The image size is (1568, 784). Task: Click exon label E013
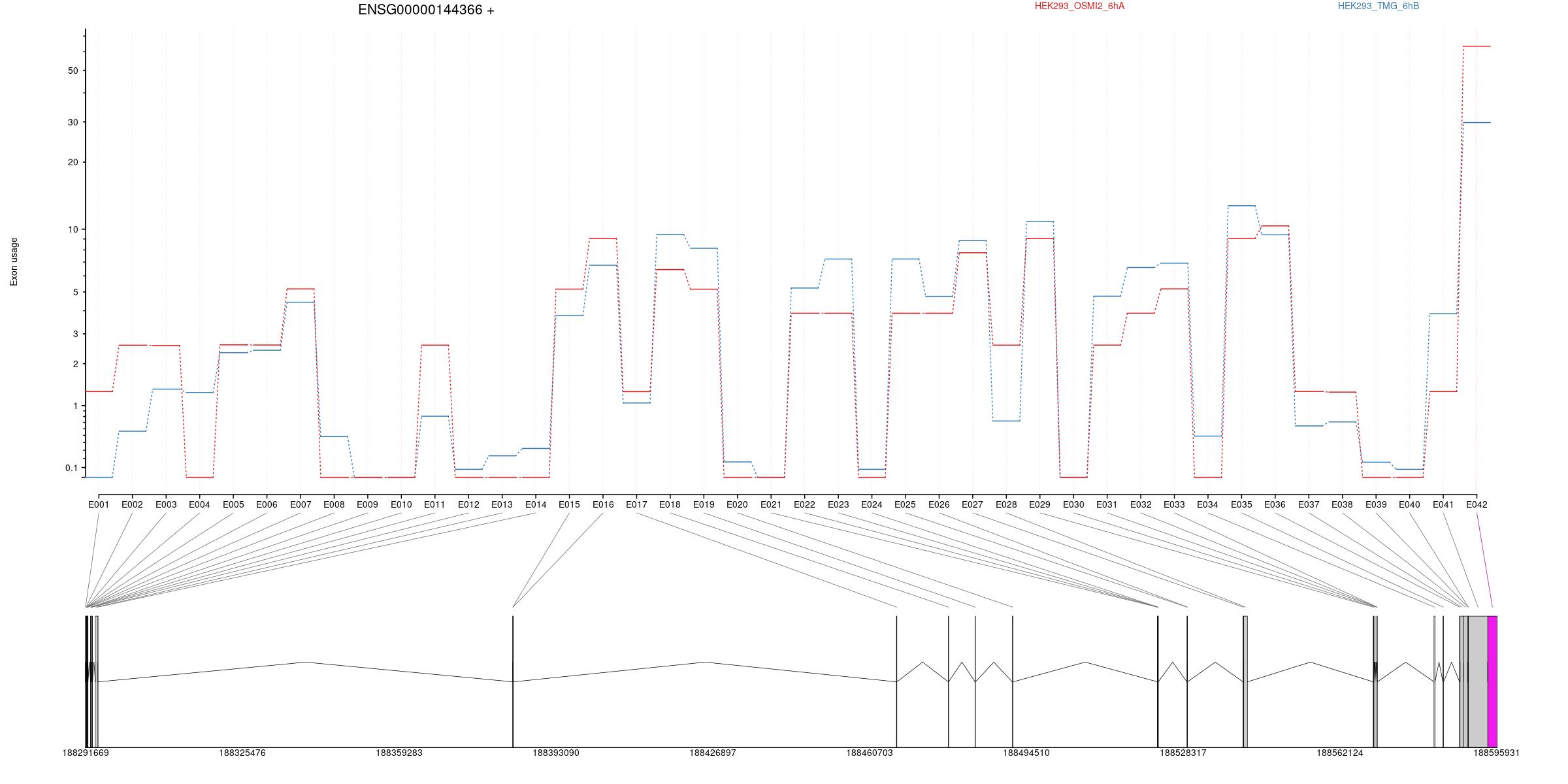click(502, 504)
